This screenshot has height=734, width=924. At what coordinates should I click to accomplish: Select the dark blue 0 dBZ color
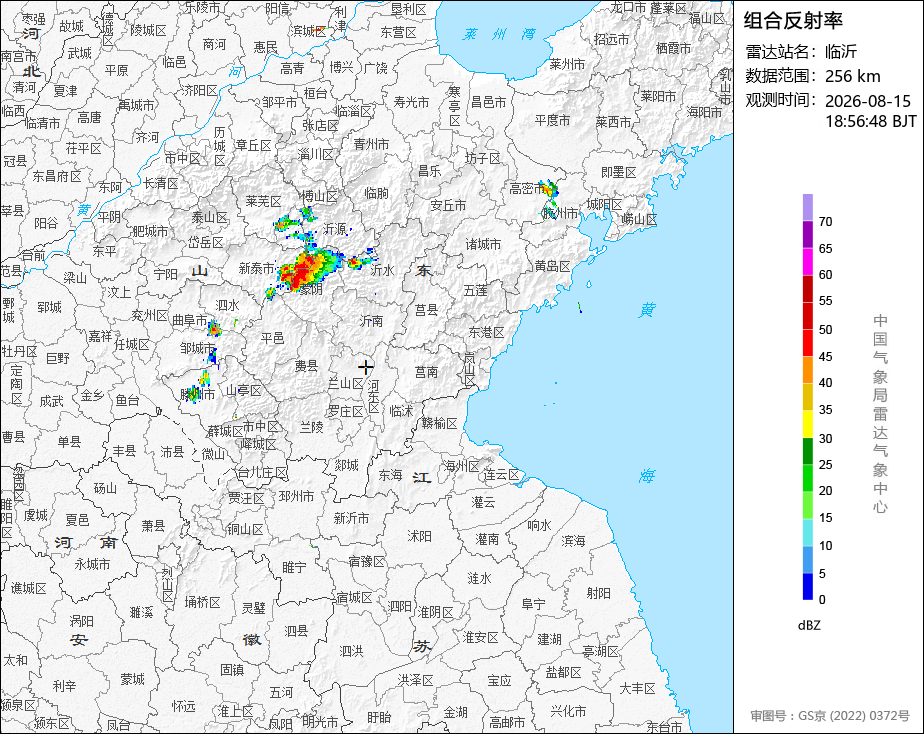(x=807, y=587)
